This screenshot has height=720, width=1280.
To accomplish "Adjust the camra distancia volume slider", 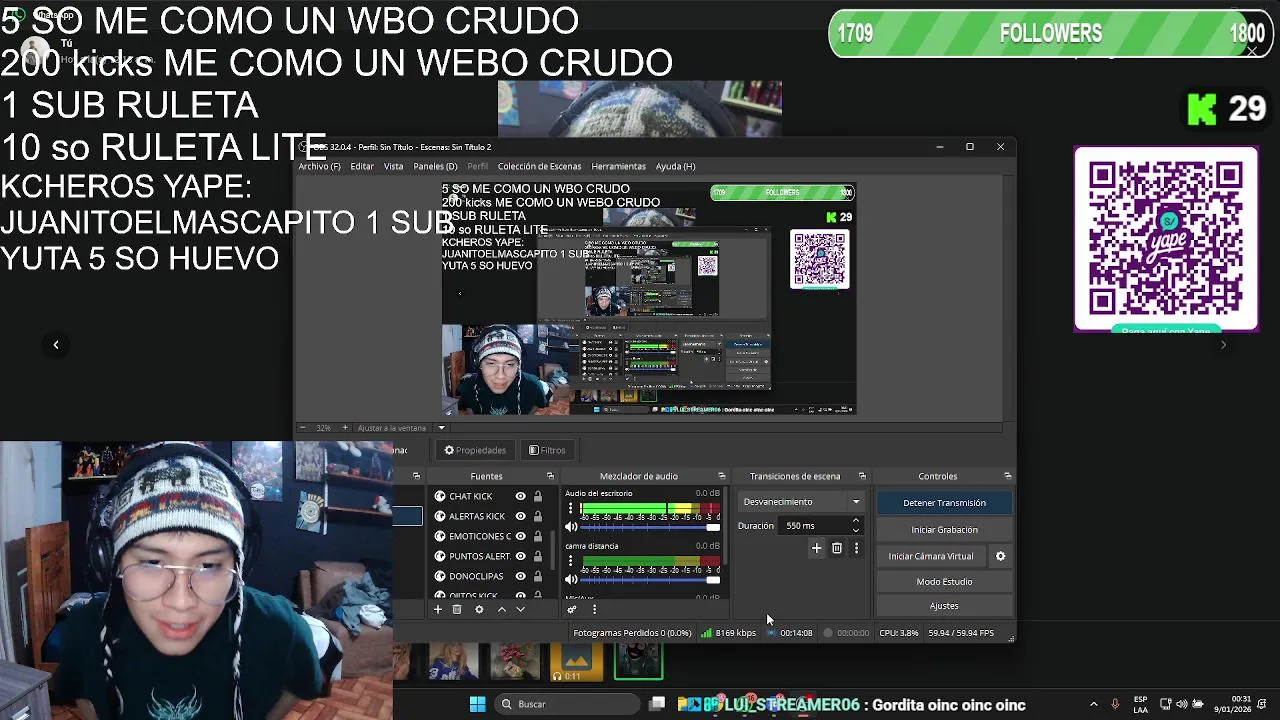I will click(650, 579).
